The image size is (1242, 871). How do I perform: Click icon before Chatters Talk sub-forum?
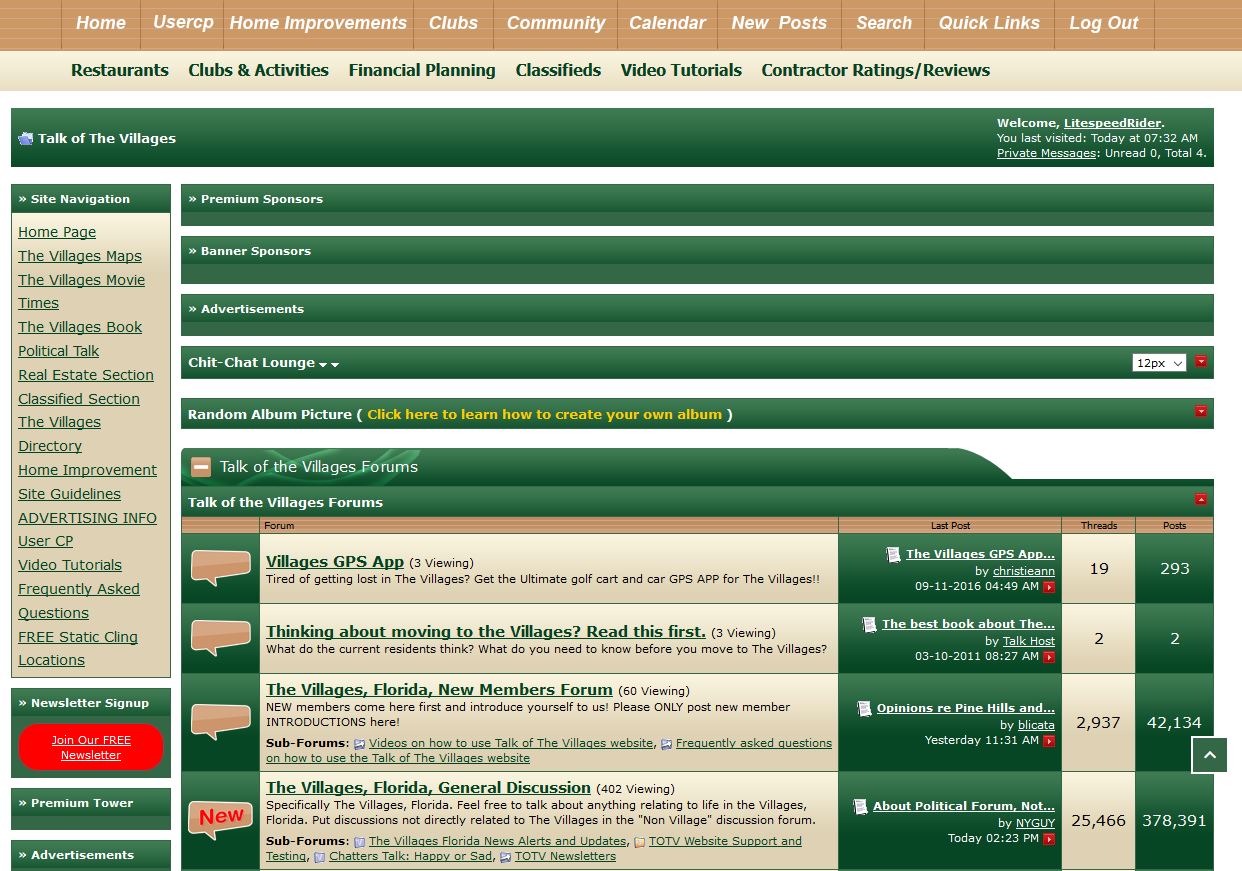click(x=320, y=857)
